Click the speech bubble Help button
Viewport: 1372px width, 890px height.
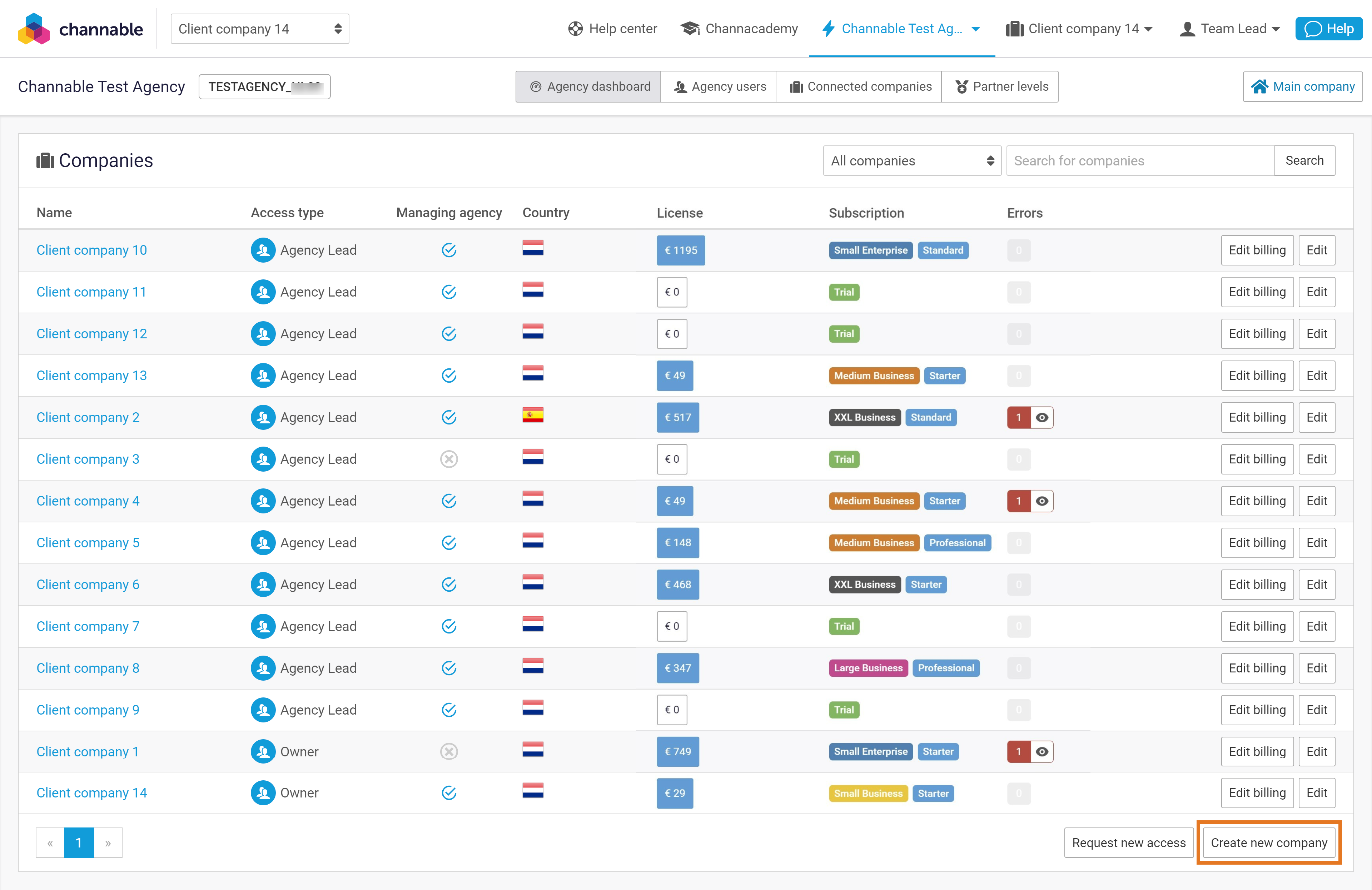1329,29
